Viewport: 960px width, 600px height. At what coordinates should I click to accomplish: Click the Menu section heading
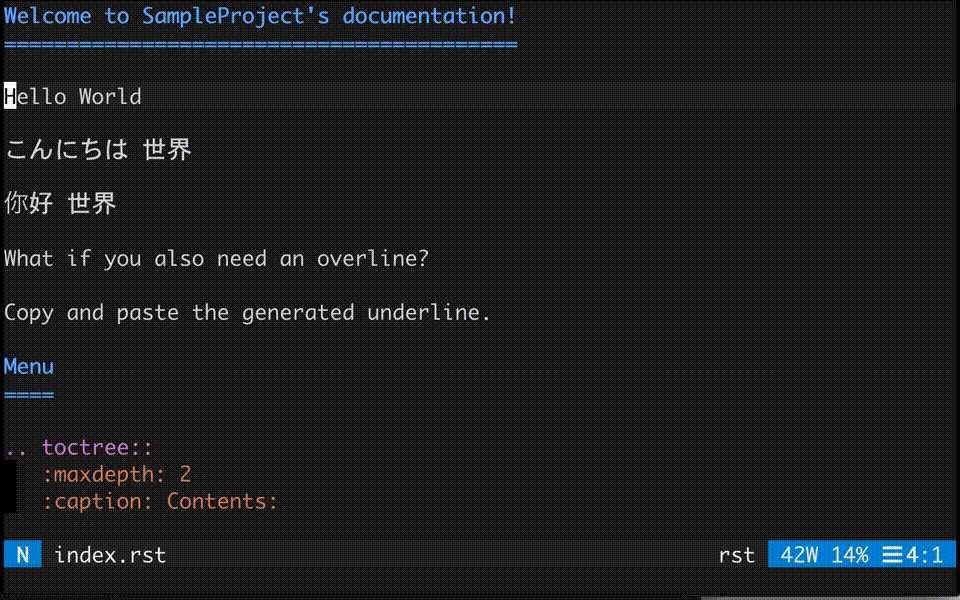click(29, 366)
